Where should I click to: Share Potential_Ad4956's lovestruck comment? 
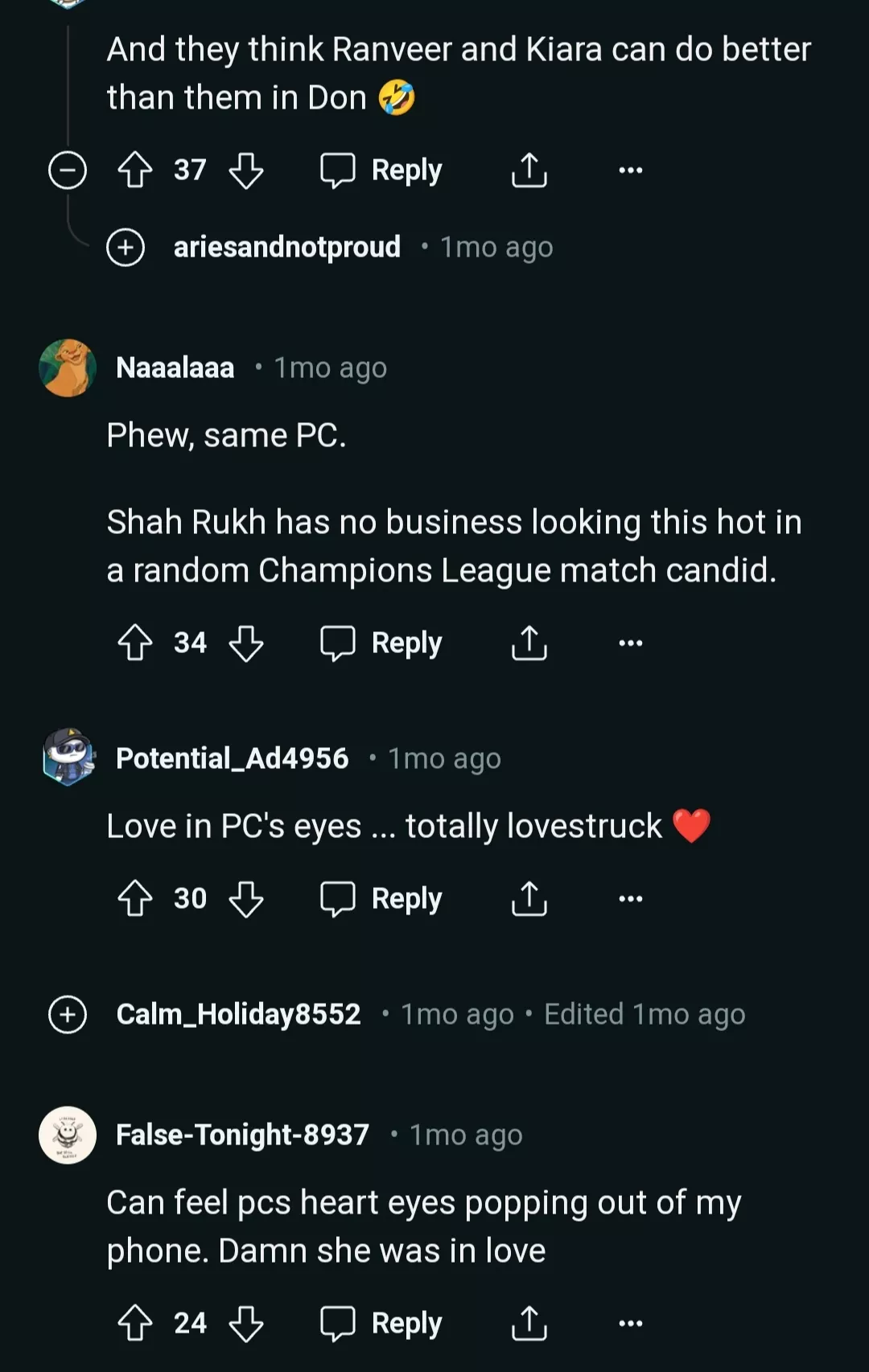click(529, 898)
